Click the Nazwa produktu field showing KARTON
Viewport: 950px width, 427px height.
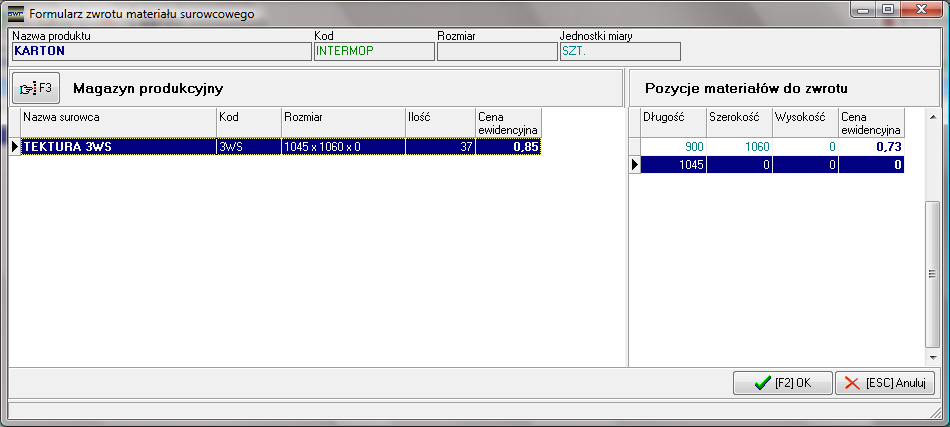(x=160, y=52)
